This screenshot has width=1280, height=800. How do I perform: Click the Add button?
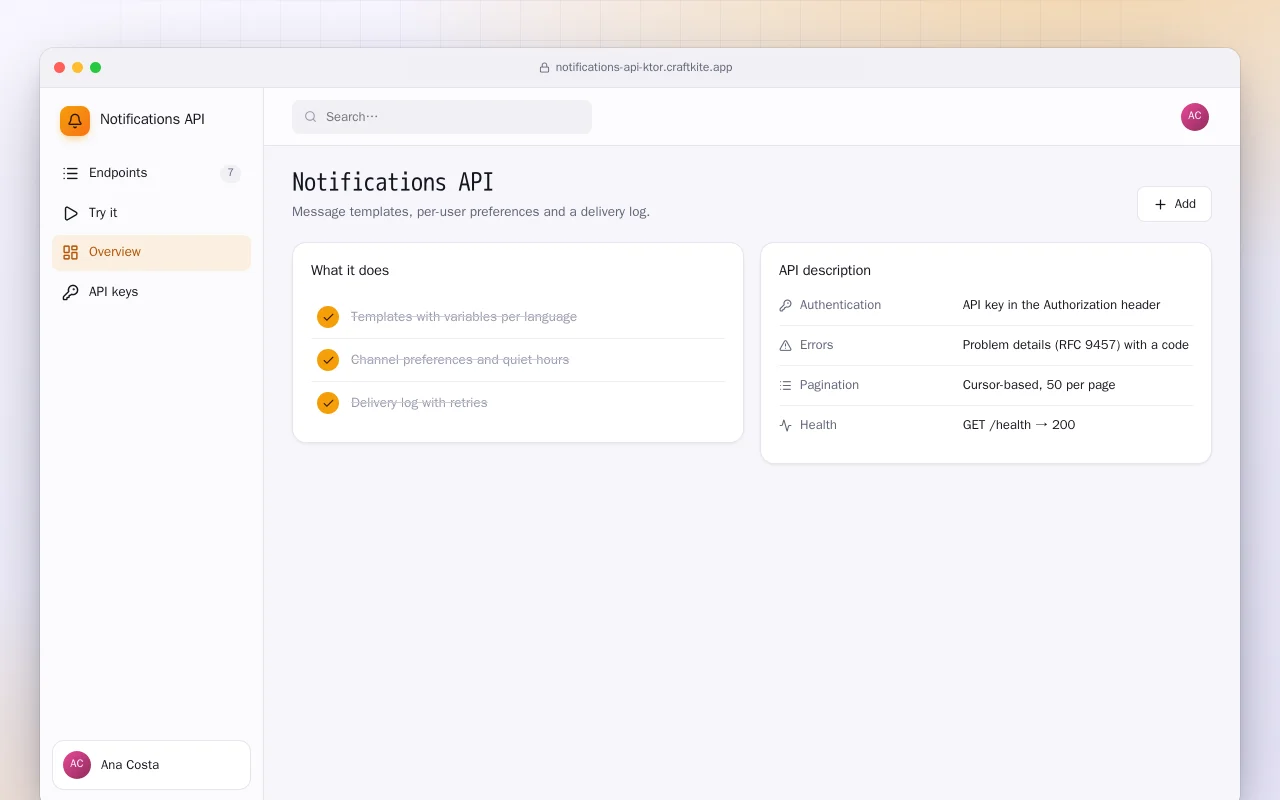(x=1174, y=204)
